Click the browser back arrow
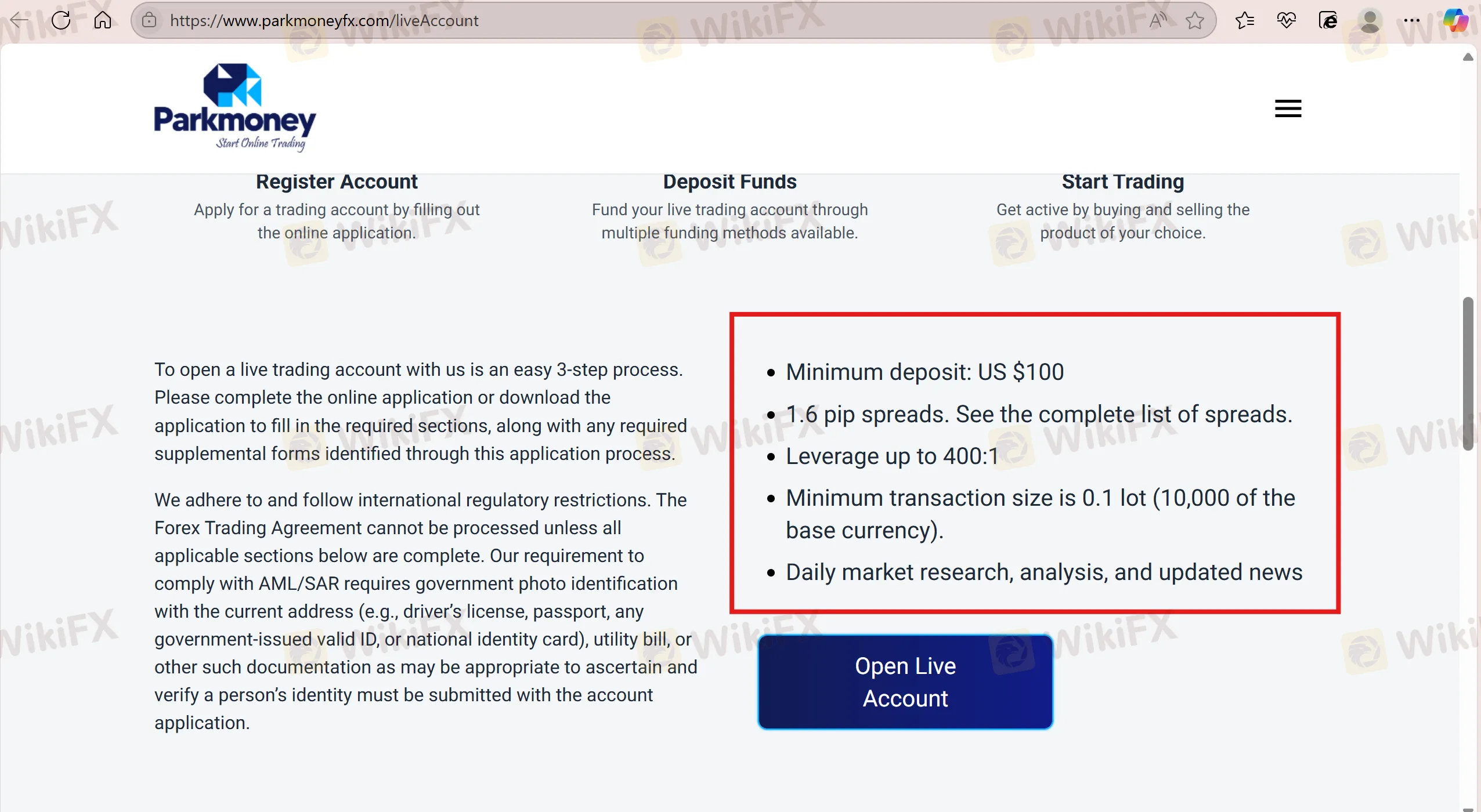 (x=20, y=20)
